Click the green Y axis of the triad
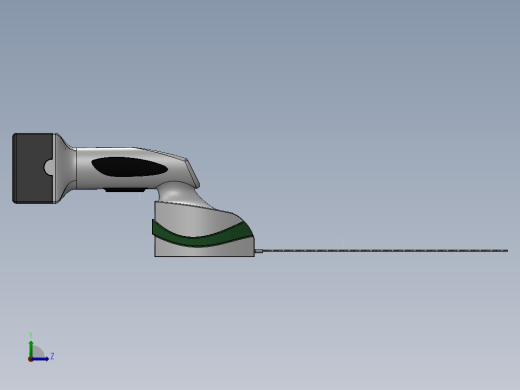This screenshot has width=520, height=390. [x=31, y=349]
